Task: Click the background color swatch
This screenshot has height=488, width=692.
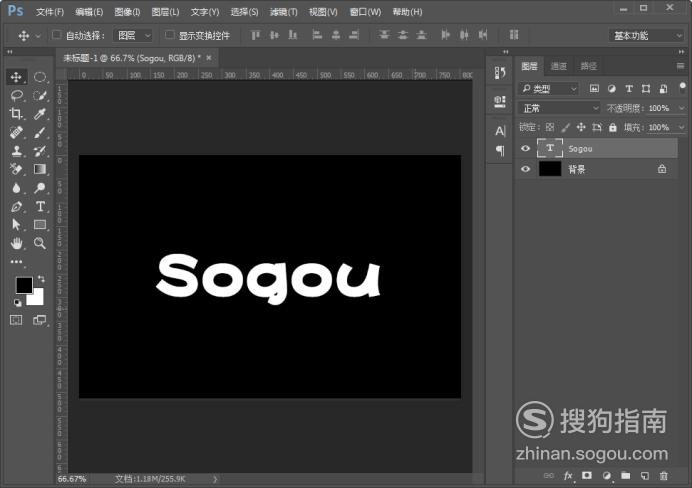Action: [37, 299]
